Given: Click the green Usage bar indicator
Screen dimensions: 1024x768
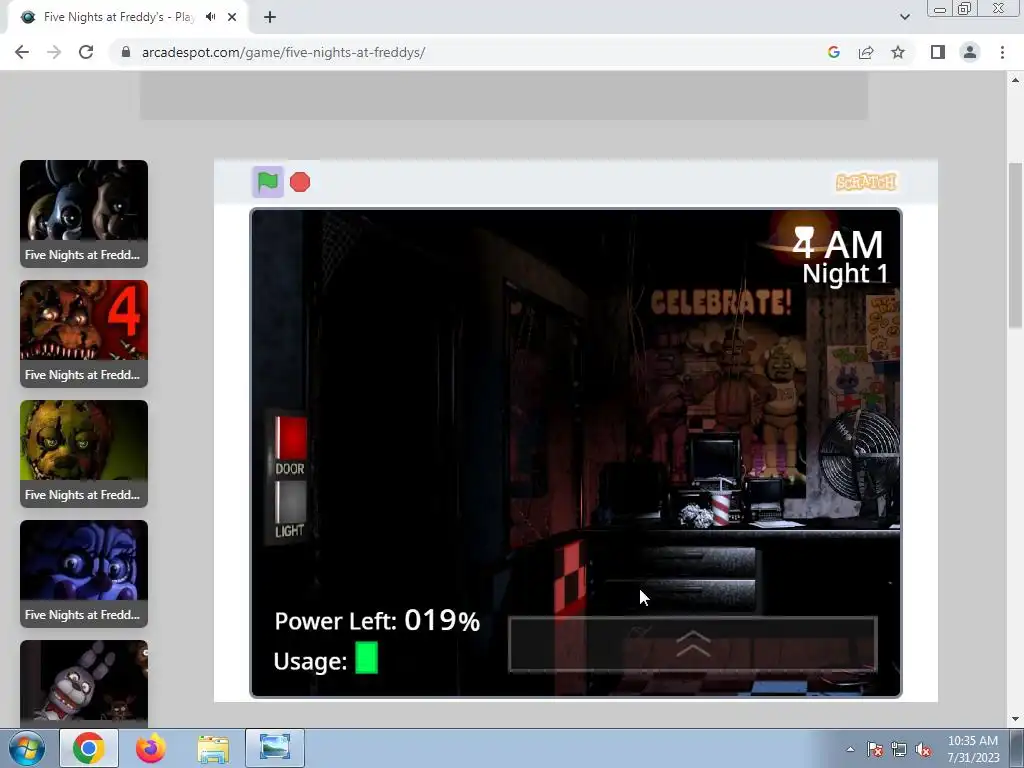Looking at the screenshot, I should click(x=366, y=658).
